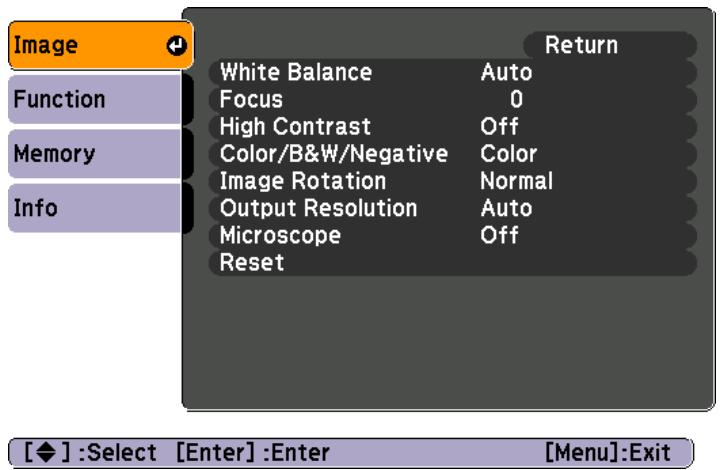
Task: Select the Focus row label
Action: pos(251,99)
